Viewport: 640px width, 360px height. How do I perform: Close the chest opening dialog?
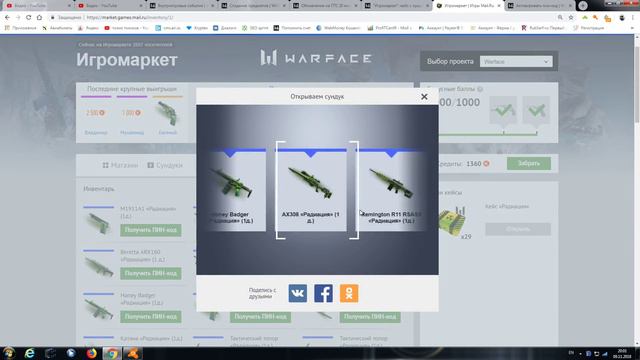pos(424,97)
